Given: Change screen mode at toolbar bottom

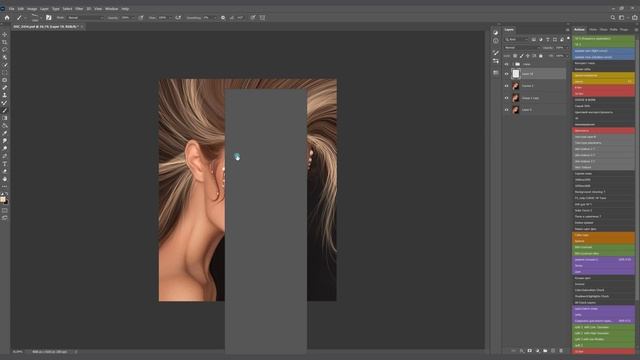Looking at the screenshot, I should (4, 218).
